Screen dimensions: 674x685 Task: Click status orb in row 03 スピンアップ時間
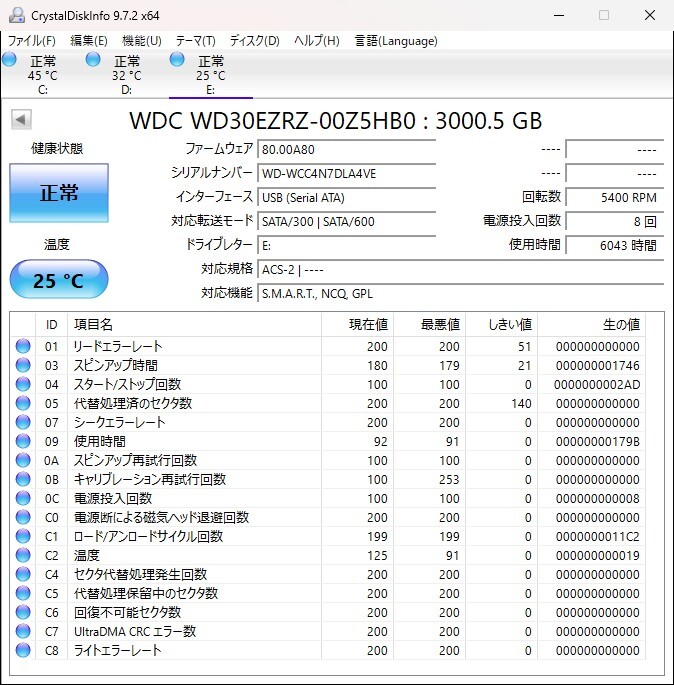click(x=23, y=365)
